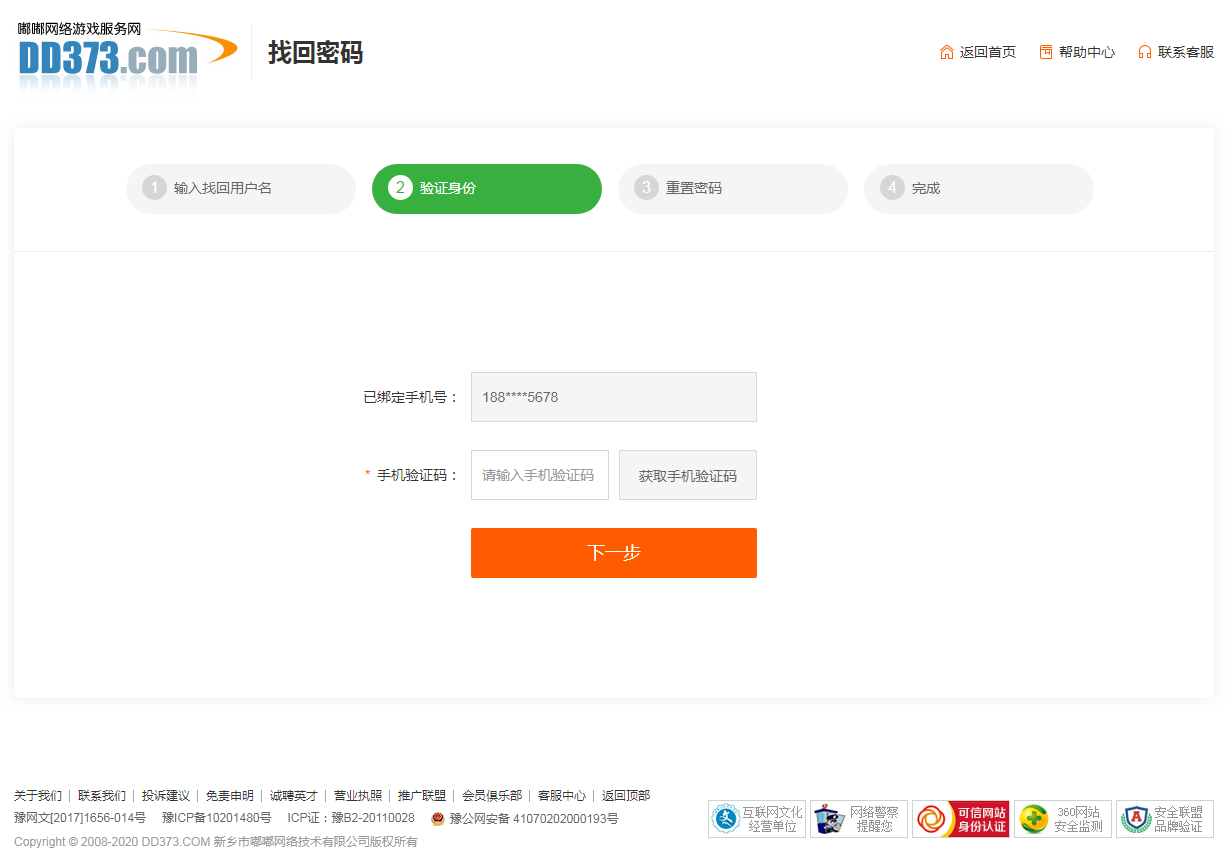This screenshot has height=864, width=1226.
Task: Click 返回顶部 footer link
Action: pos(626,796)
